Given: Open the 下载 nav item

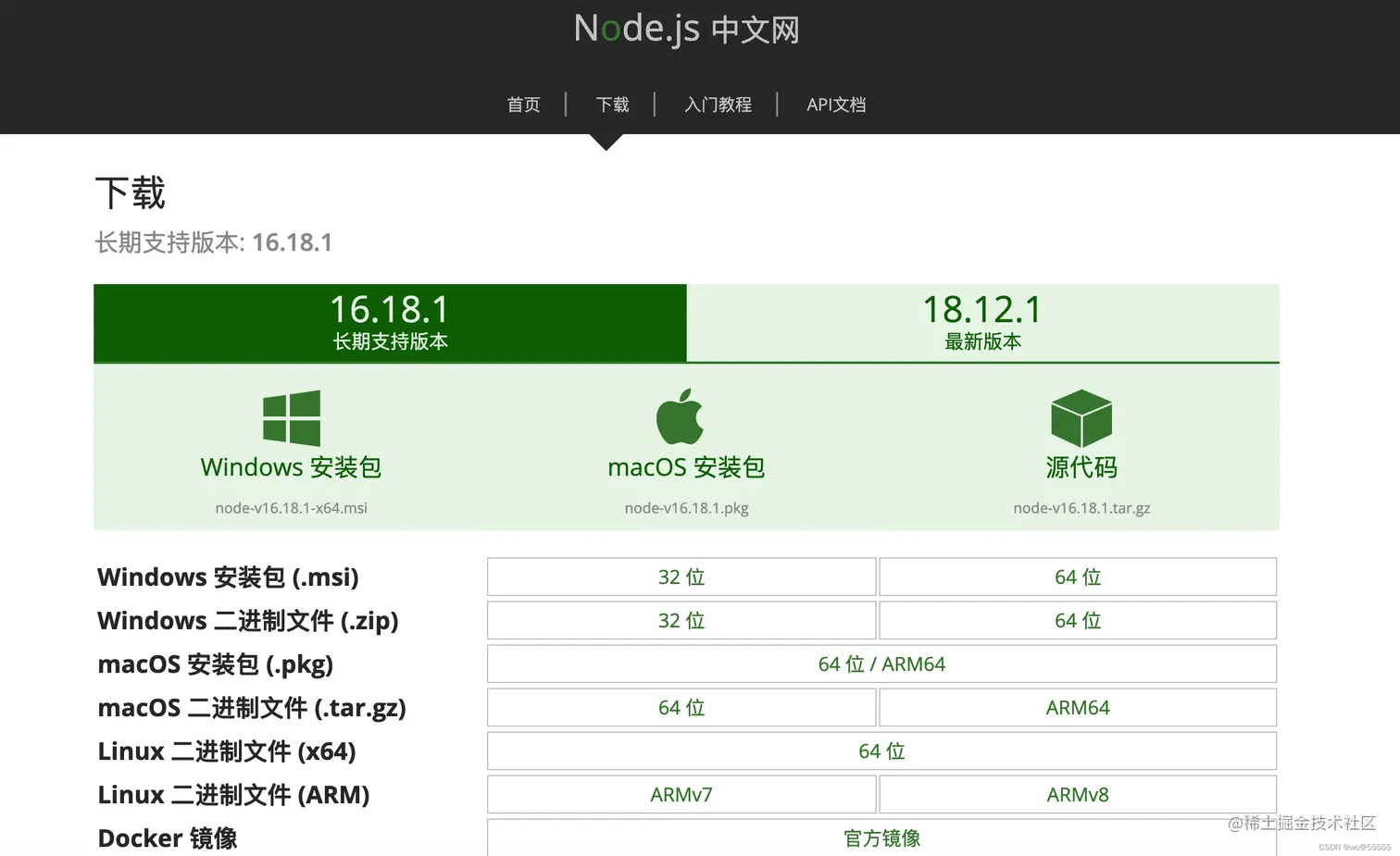Looking at the screenshot, I should tap(612, 105).
